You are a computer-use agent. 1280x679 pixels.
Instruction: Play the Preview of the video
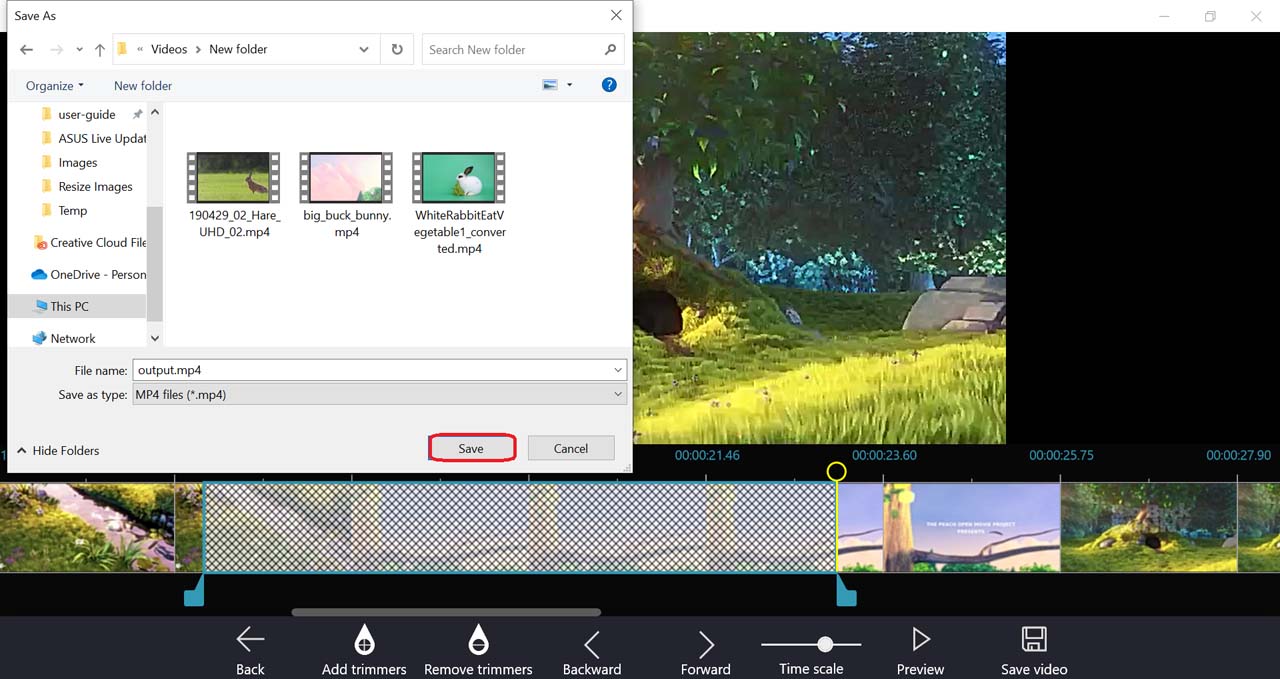click(x=921, y=639)
